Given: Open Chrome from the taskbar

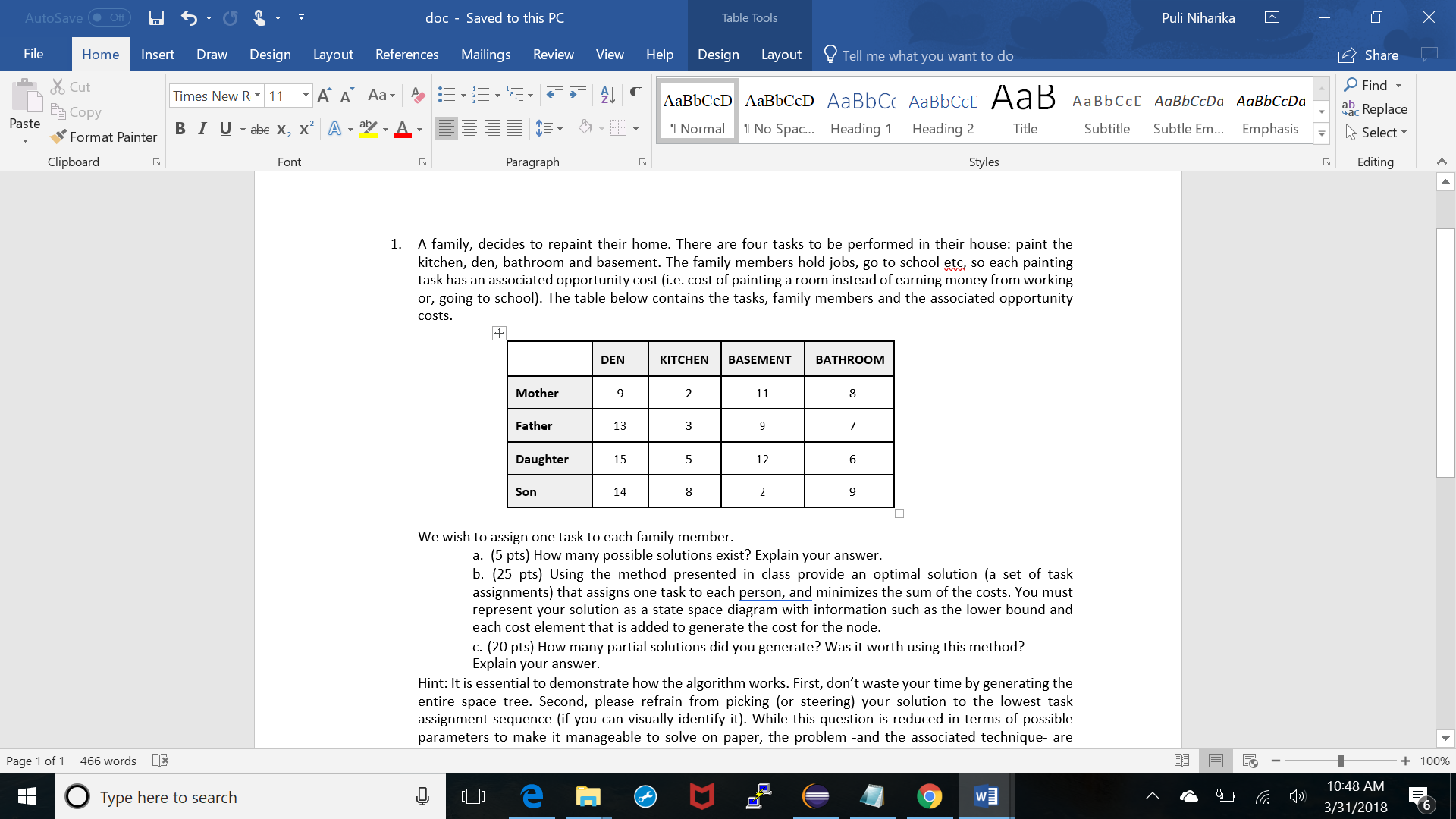Looking at the screenshot, I should tap(929, 796).
